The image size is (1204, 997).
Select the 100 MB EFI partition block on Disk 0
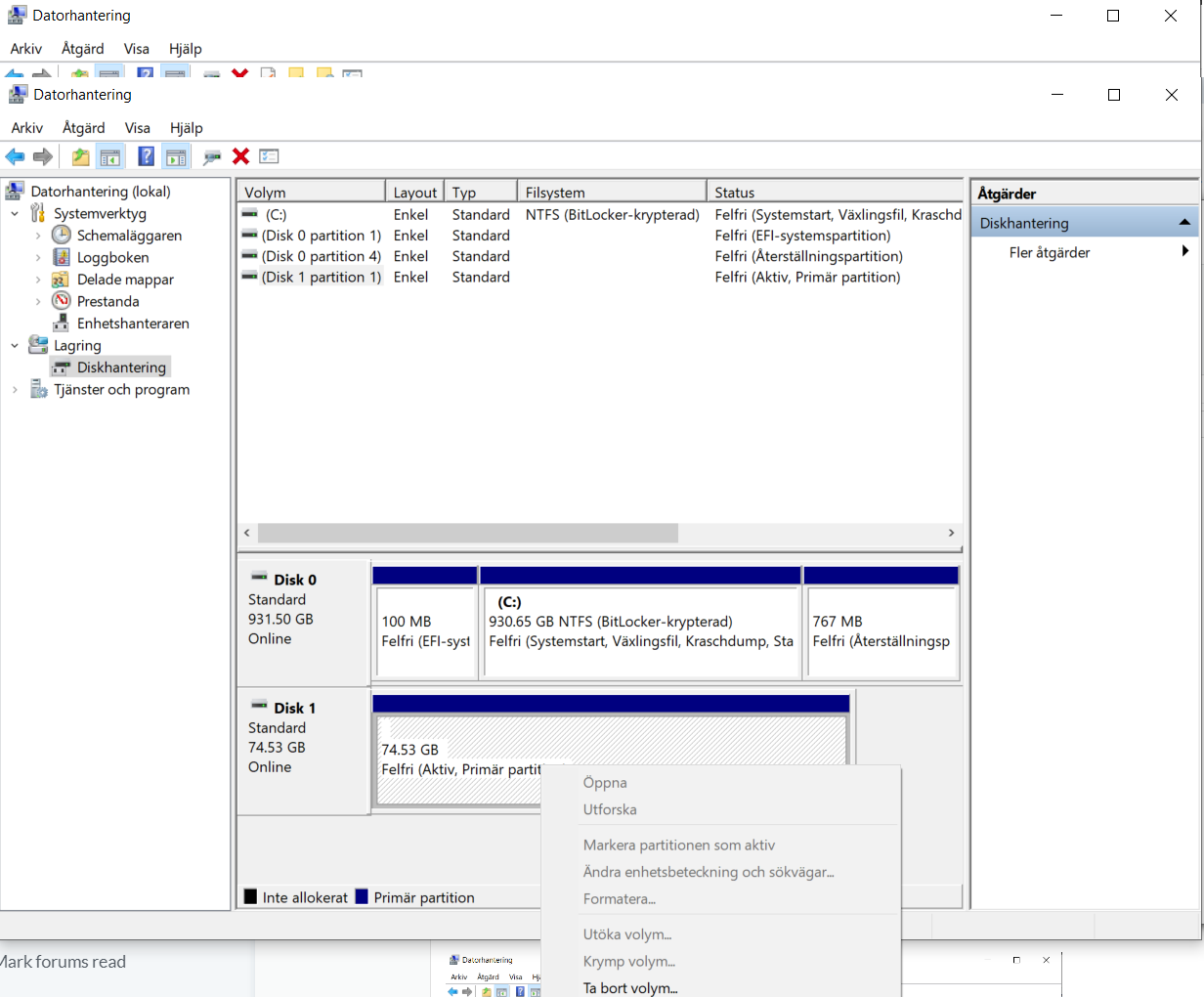[x=425, y=624]
